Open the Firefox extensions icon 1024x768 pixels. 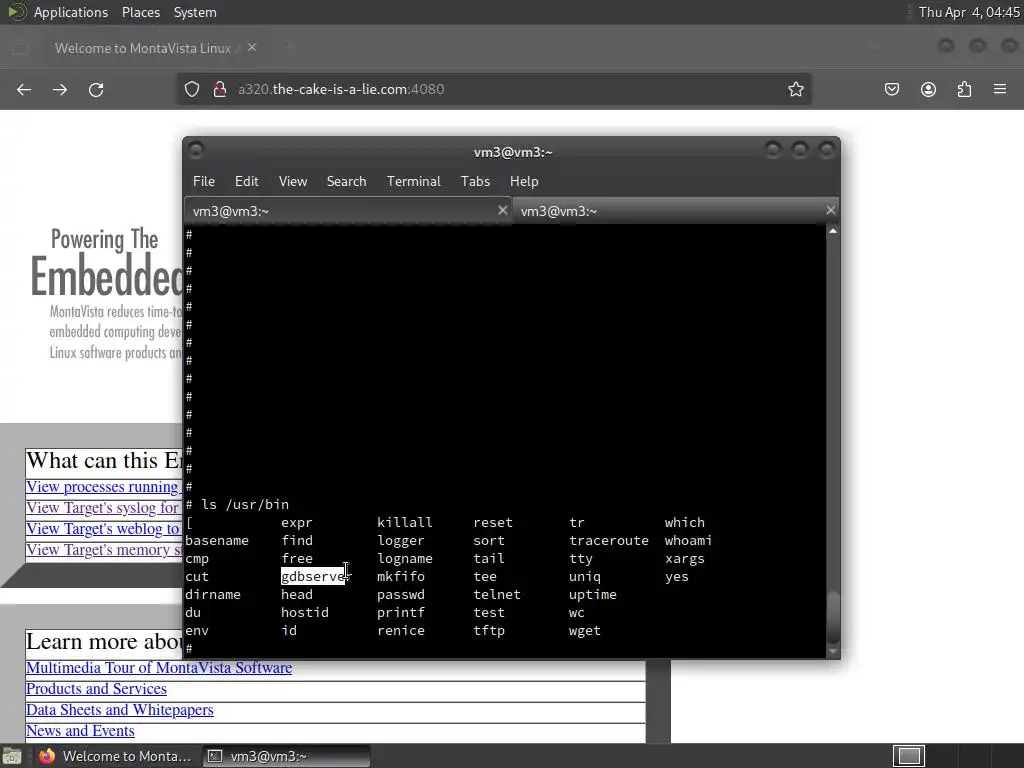coord(964,89)
